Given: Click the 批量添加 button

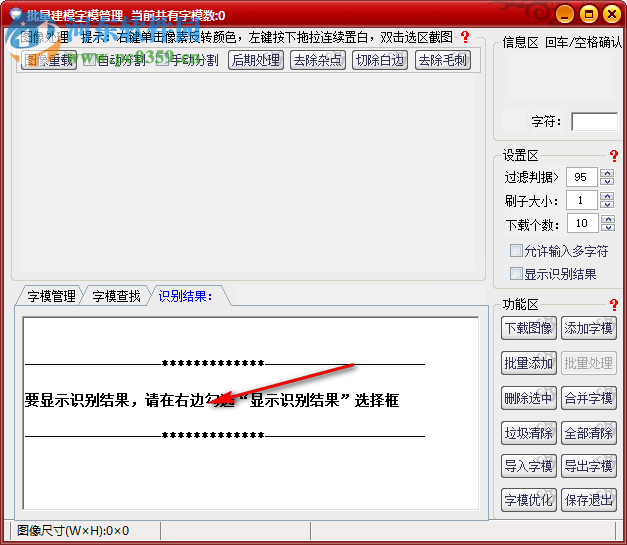Looking at the screenshot, I should click(x=529, y=363).
